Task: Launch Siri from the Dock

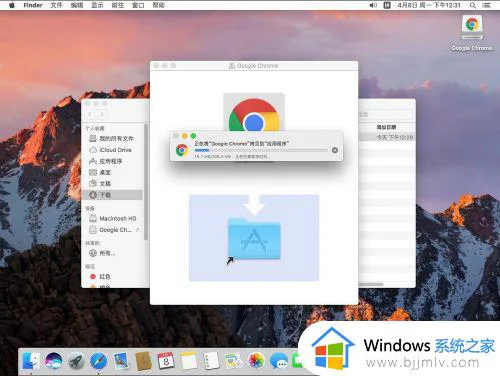Action: coord(54,361)
